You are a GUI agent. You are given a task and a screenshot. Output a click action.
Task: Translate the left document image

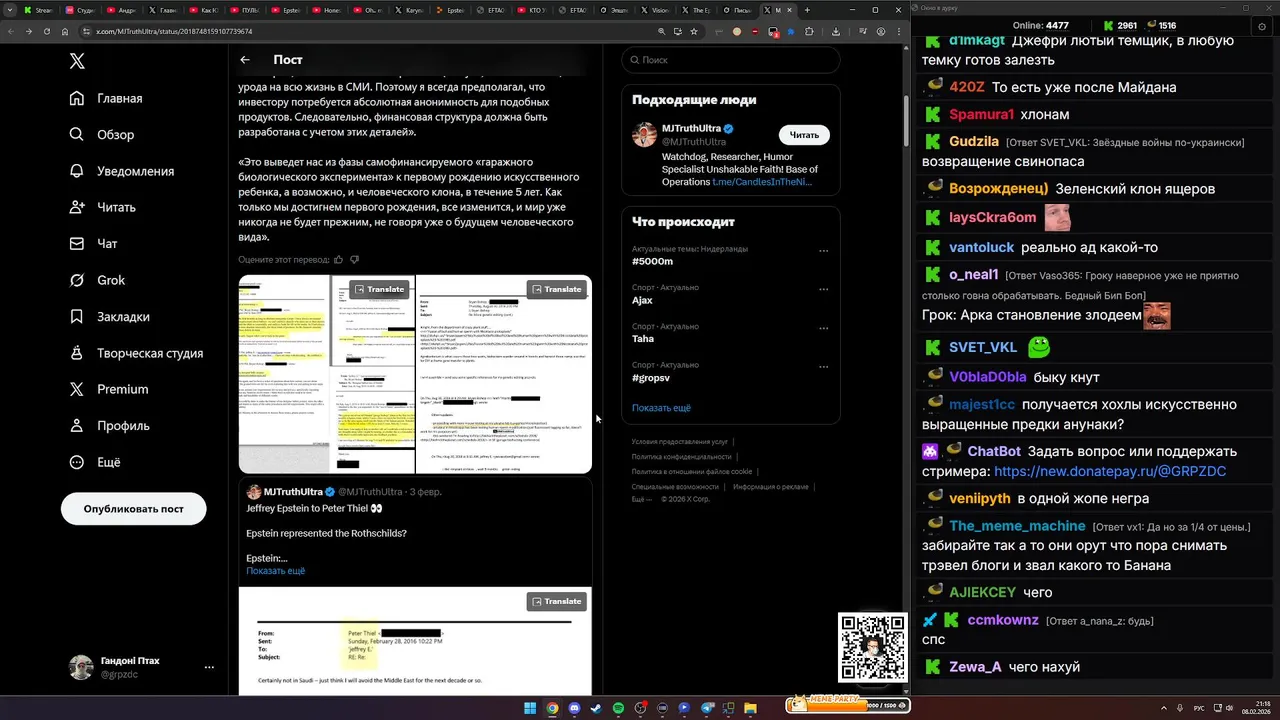click(x=379, y=289)
